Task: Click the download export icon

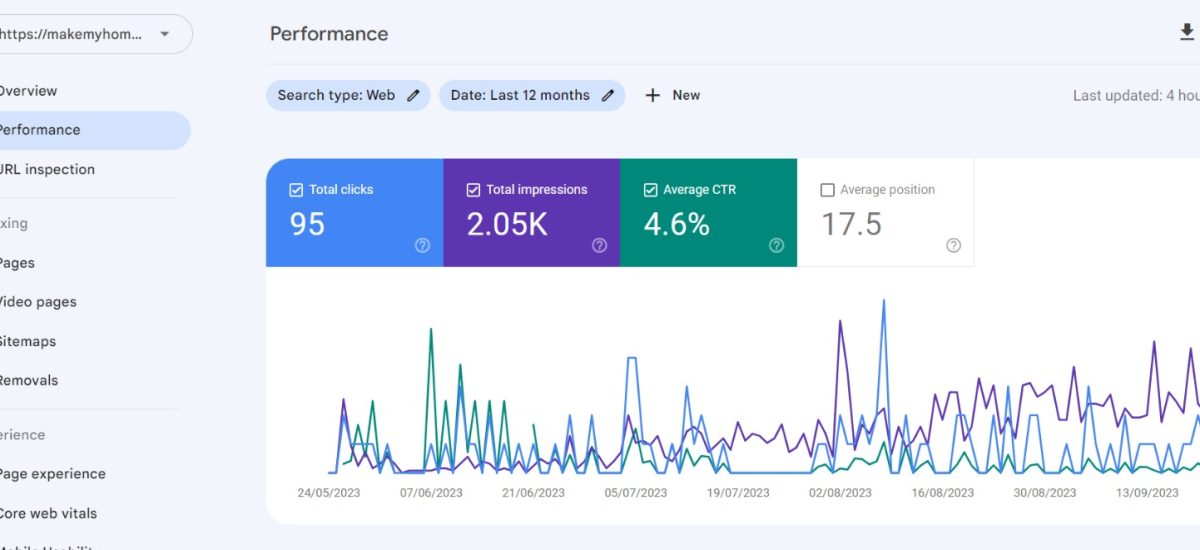Action: (1186, 33)
